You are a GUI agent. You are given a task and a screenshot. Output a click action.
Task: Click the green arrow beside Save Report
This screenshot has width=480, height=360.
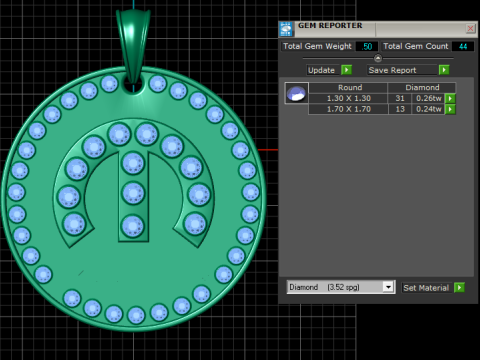click(444, 70)
